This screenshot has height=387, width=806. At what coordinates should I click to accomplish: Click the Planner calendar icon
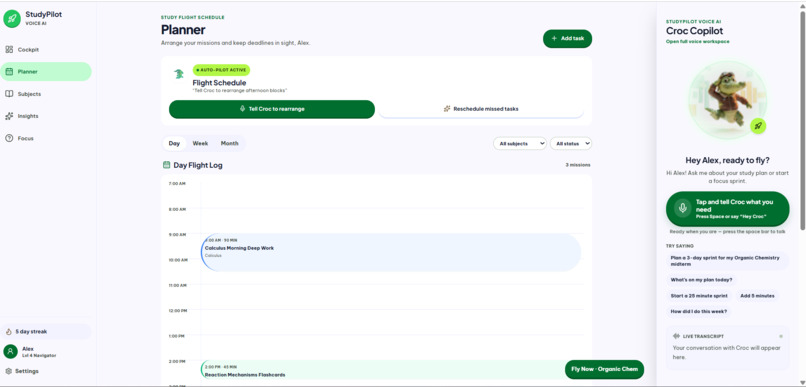tap(9, 72)
